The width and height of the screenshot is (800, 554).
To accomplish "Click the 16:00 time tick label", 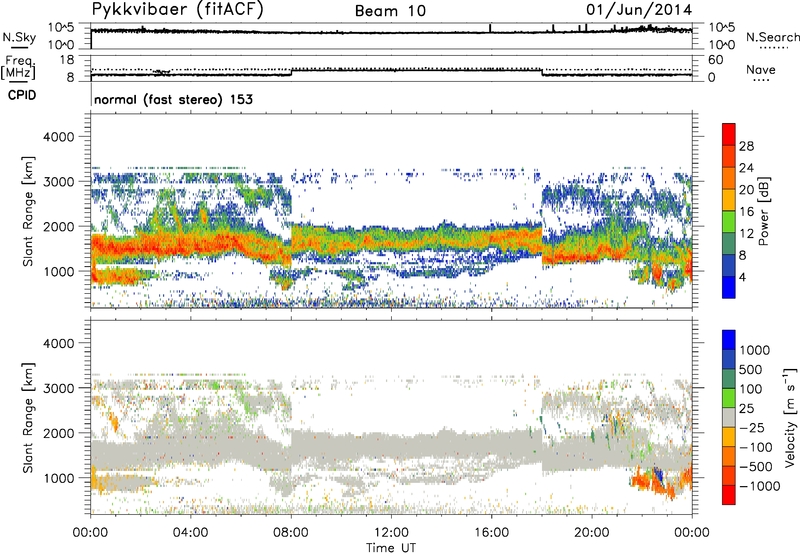I will tap(491, 533).
